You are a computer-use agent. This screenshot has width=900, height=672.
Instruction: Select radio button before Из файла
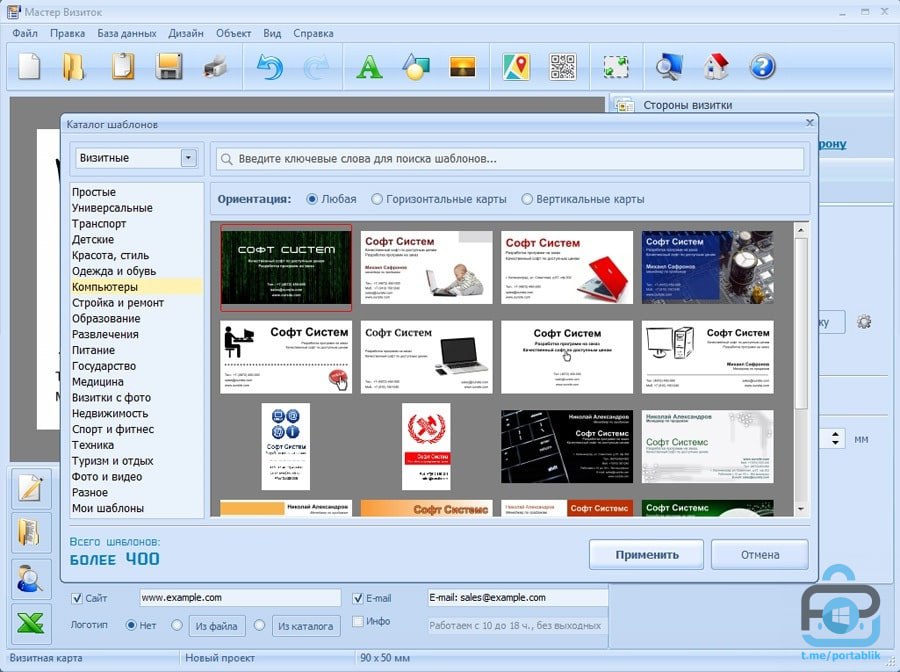pyautogui.click(x=177, y=625)
